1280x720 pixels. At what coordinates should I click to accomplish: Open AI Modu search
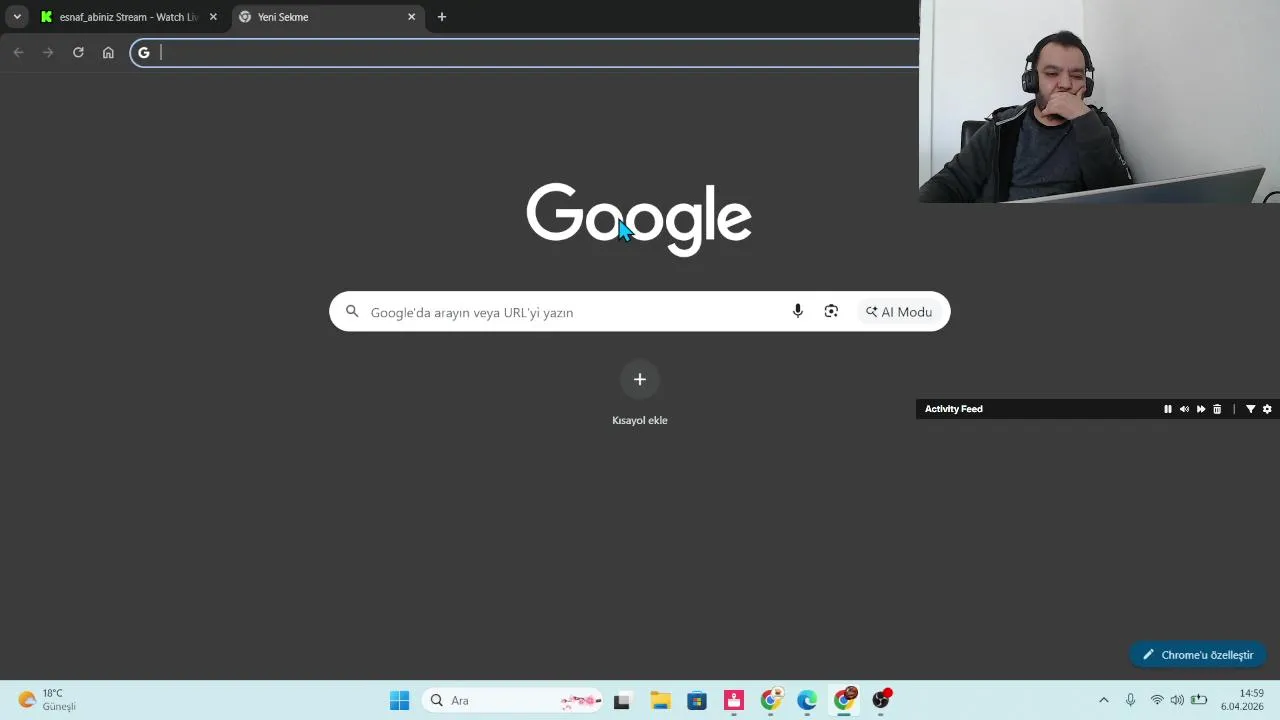[899, 312]
